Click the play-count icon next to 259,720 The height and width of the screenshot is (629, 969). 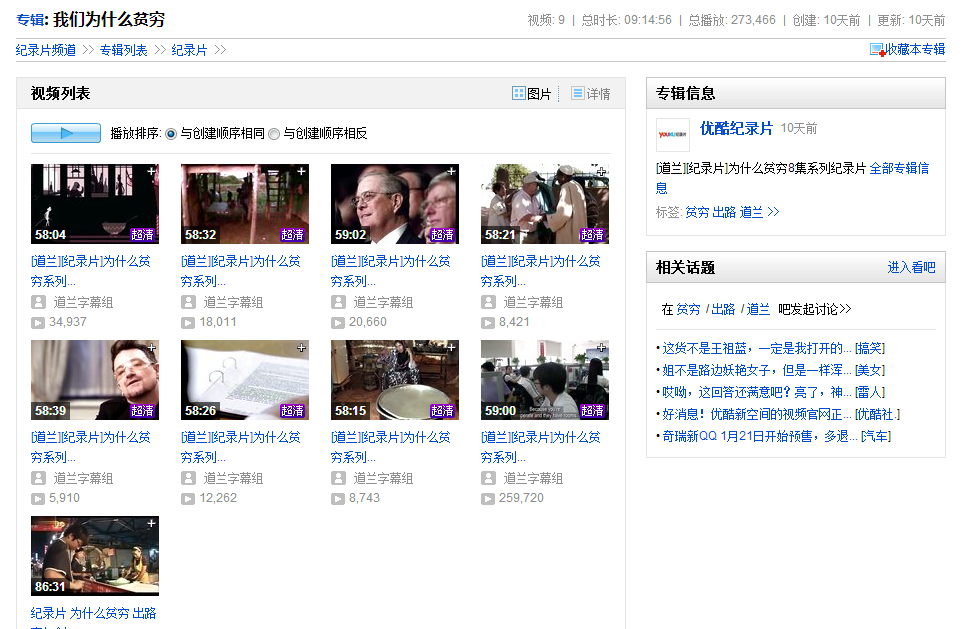pos(488,499)
